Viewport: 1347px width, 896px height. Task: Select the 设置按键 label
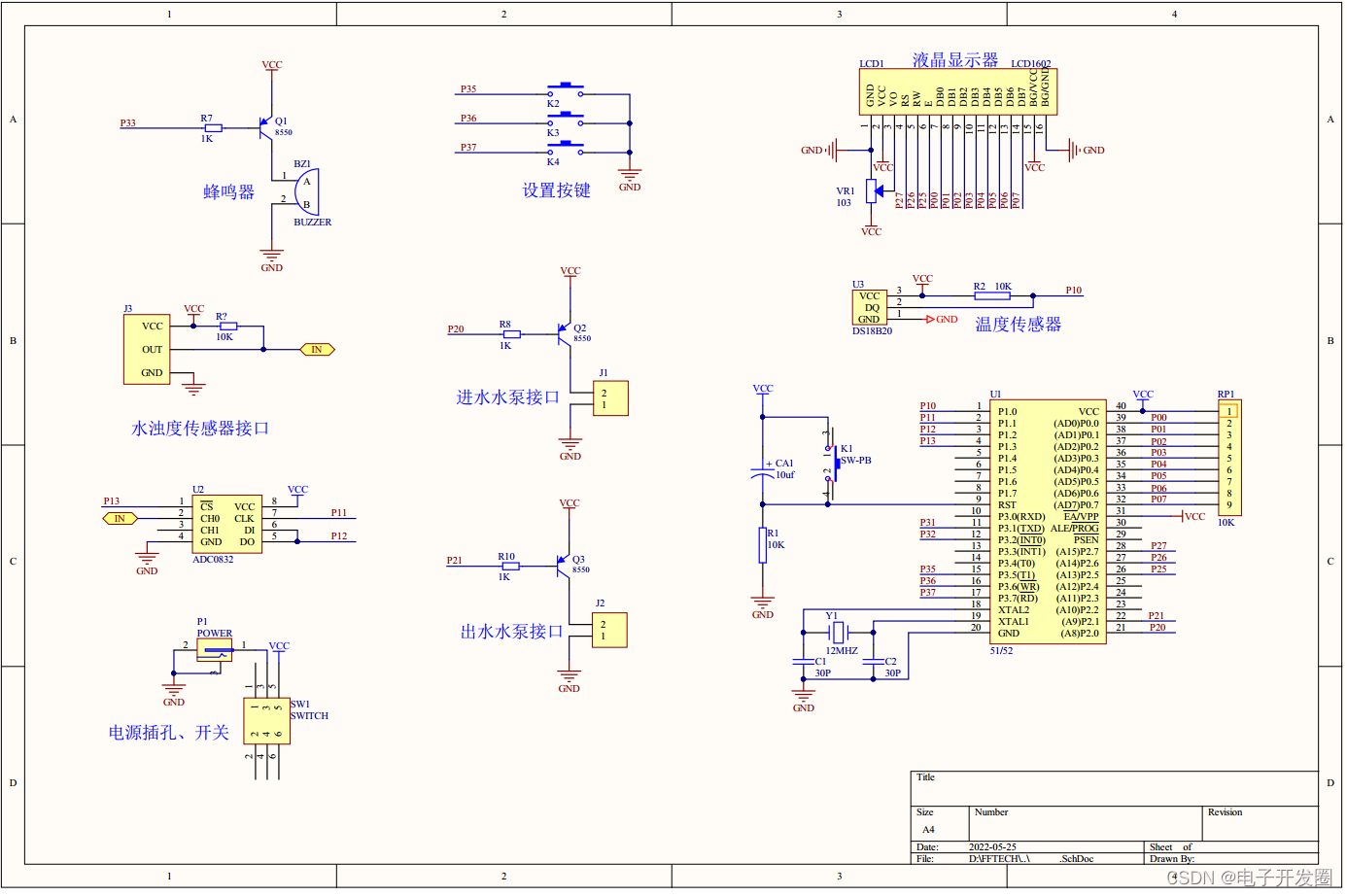557,190
